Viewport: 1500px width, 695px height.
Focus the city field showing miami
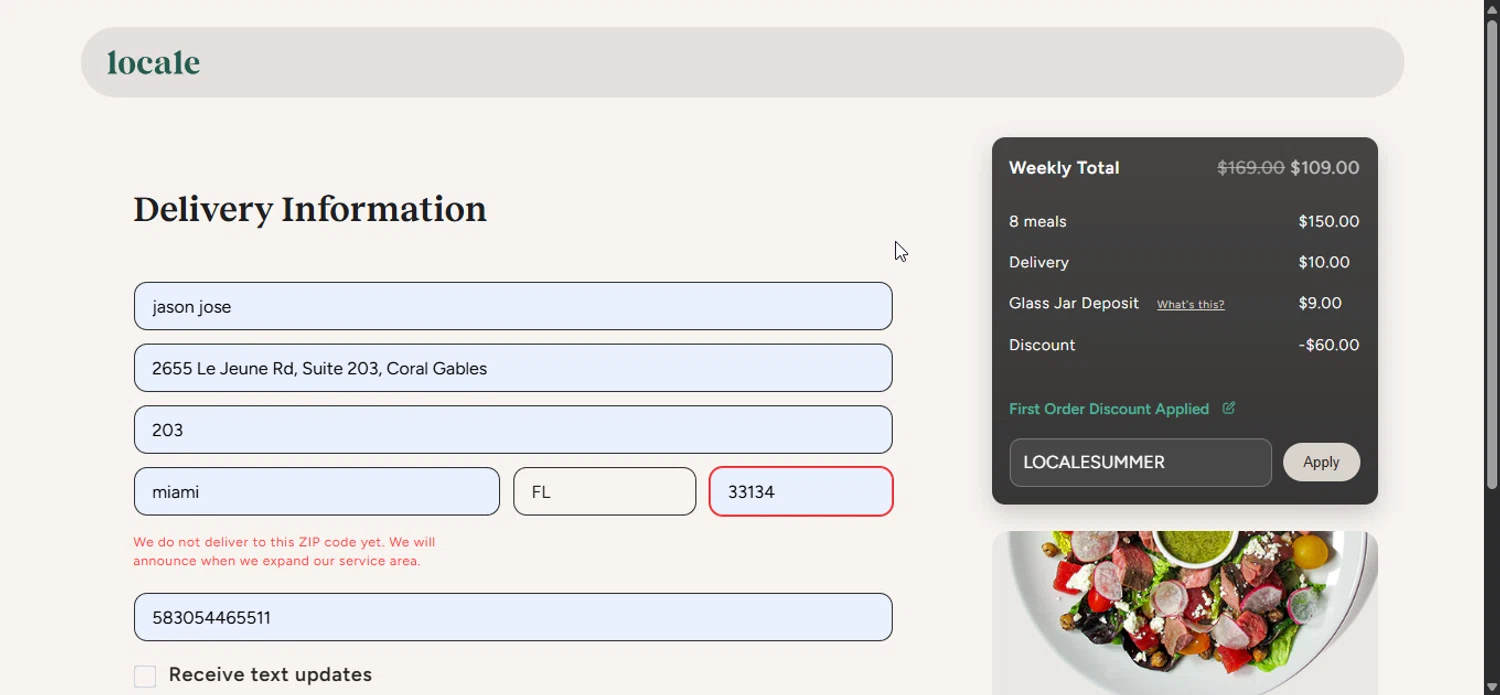(317, 492)
